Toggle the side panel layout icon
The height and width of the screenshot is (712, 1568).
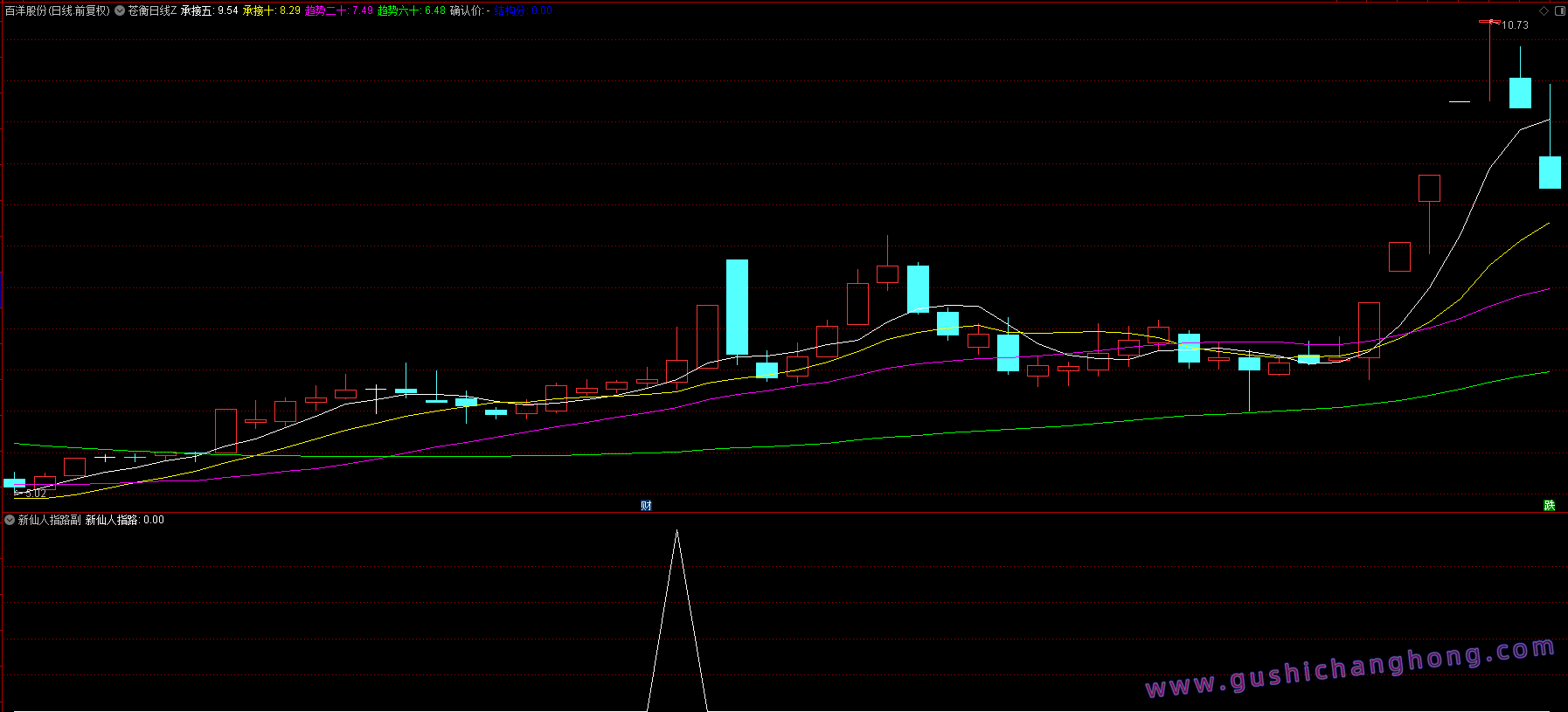coord(1559,11)
